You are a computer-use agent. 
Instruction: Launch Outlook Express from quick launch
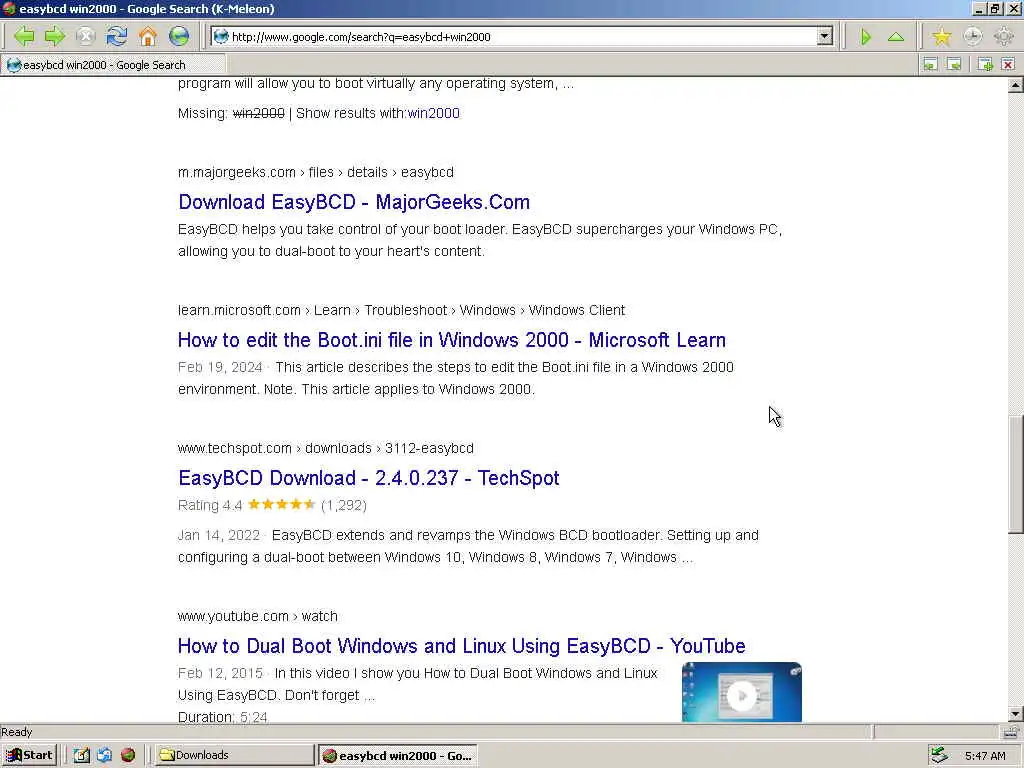pos(104,756)
